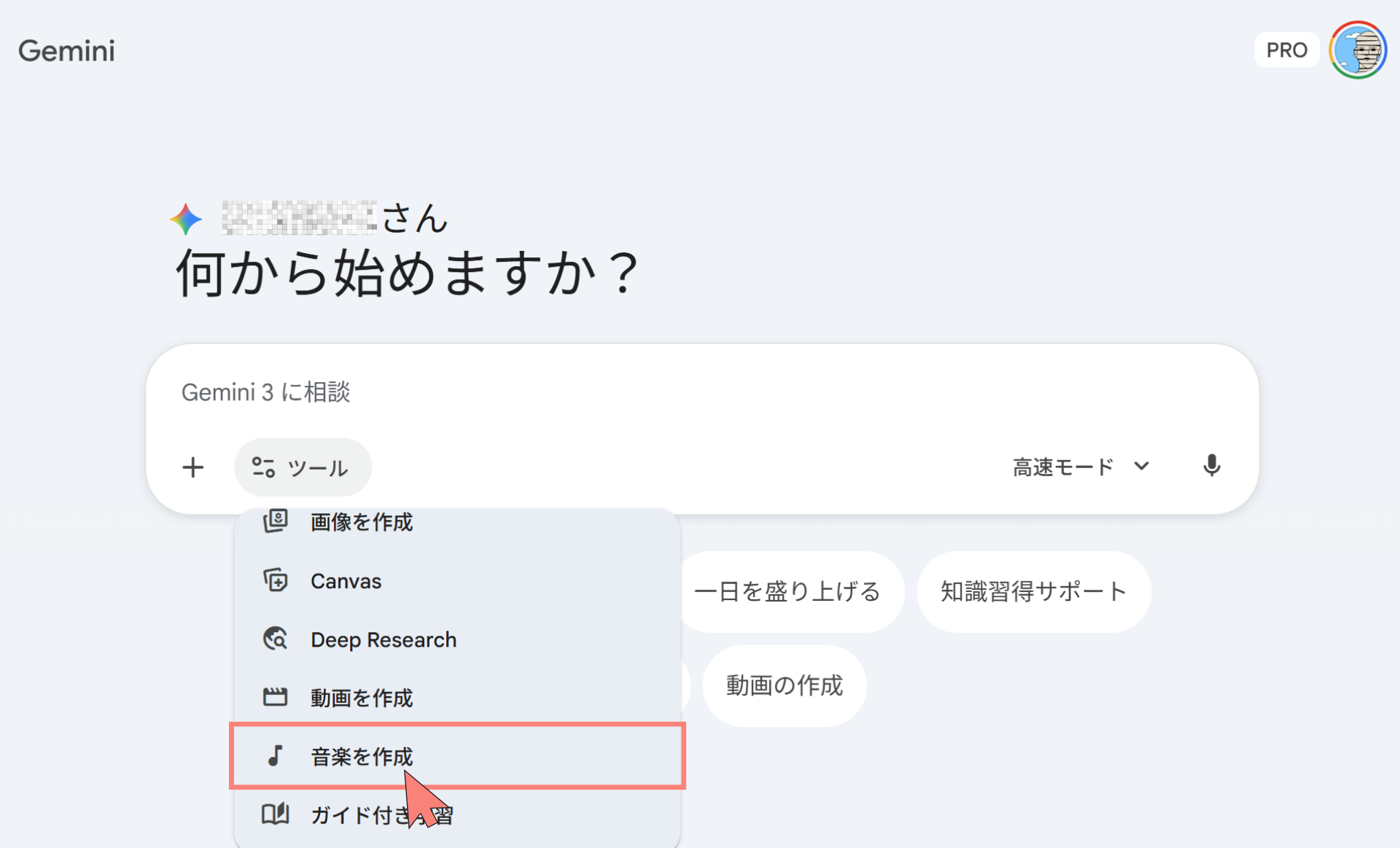1400x848 pixels.
Task: Click the microphone voice input icon
Action: click(1211, 466)
